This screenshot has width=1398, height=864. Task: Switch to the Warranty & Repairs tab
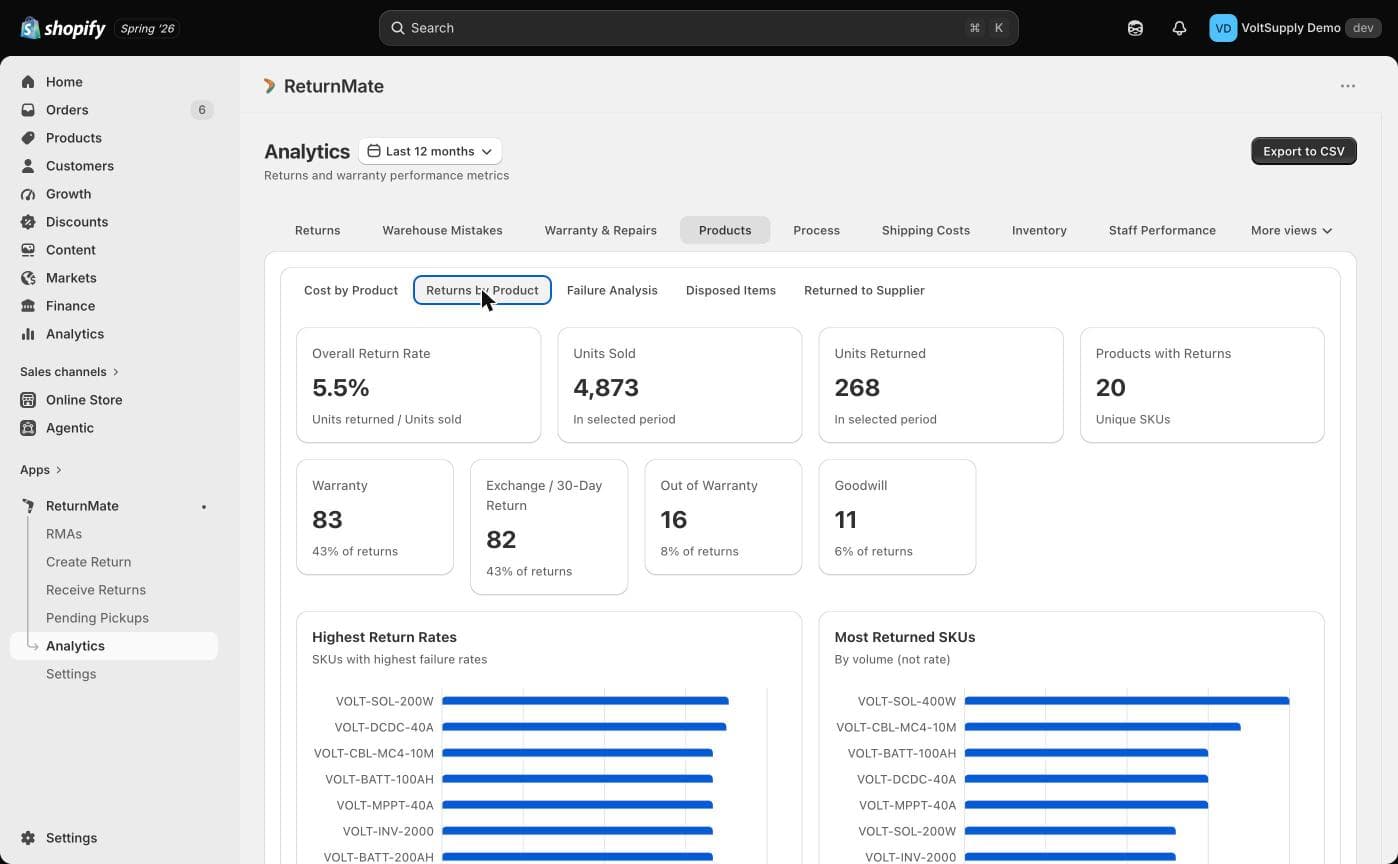(600, 230)
